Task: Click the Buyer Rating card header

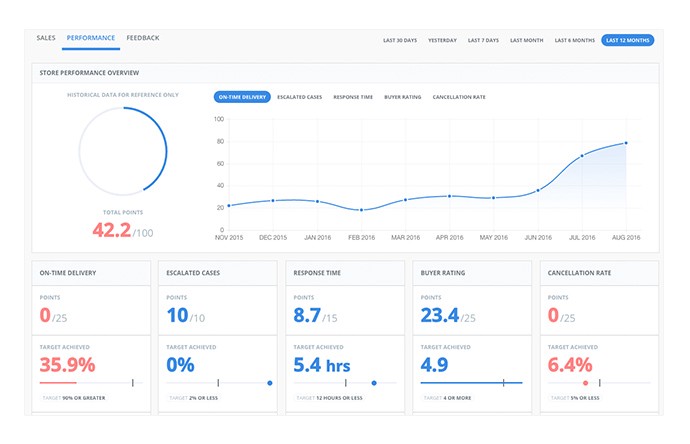Action: click(472, 273)
